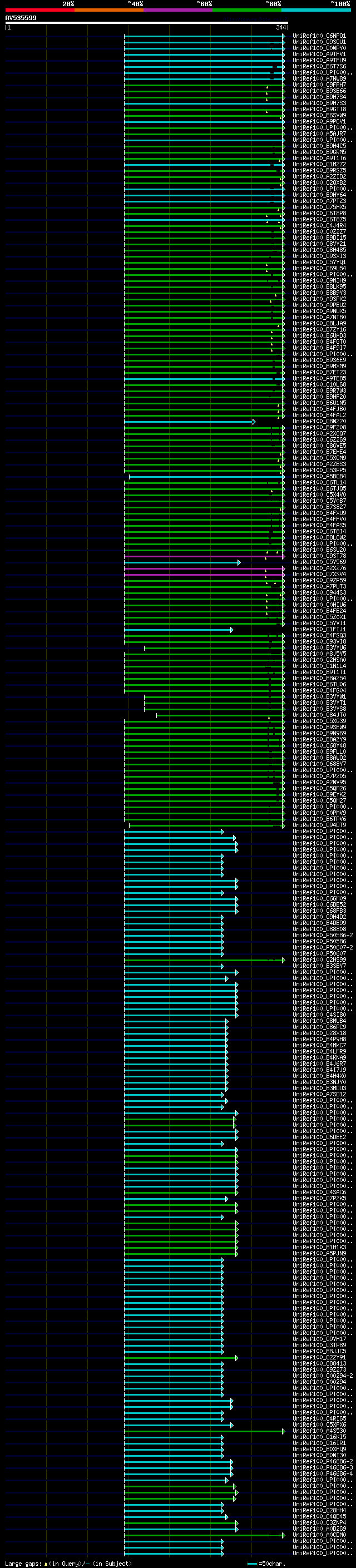The width and height of the screenshot is (356, 1568).
Task: Click hit label UniRef100_C0Z2Z7
Action: point(319,231)
